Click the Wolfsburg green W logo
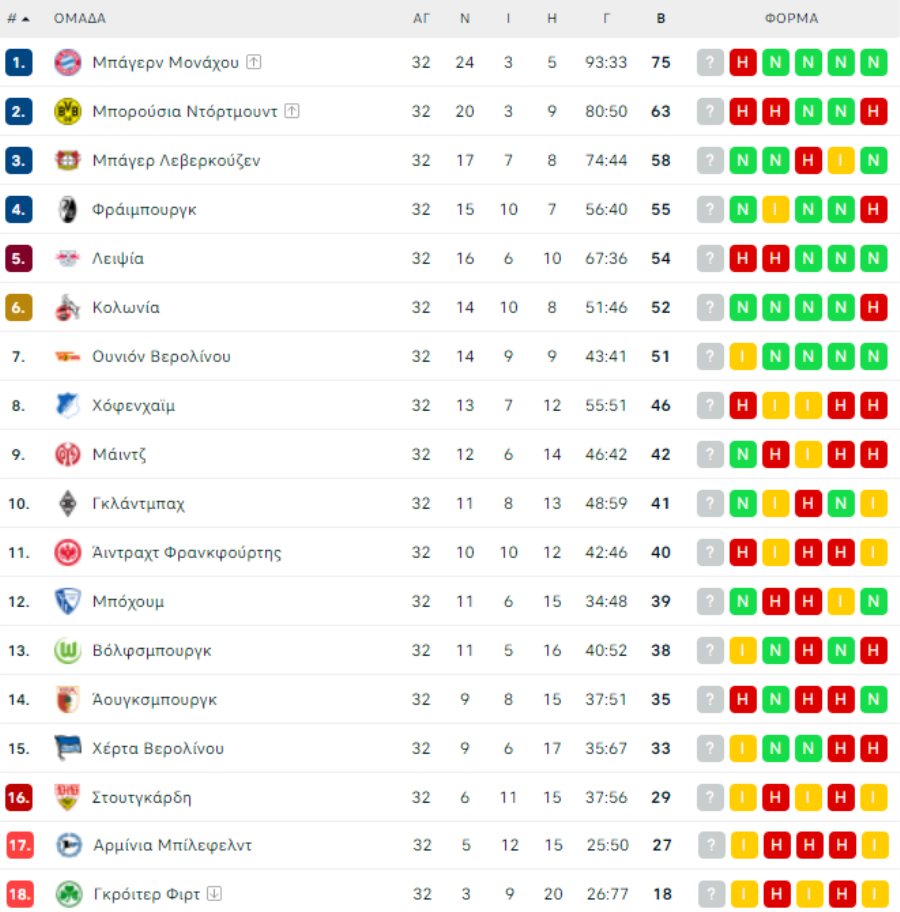This screenshot has height=912, width=900. (67, 650)
